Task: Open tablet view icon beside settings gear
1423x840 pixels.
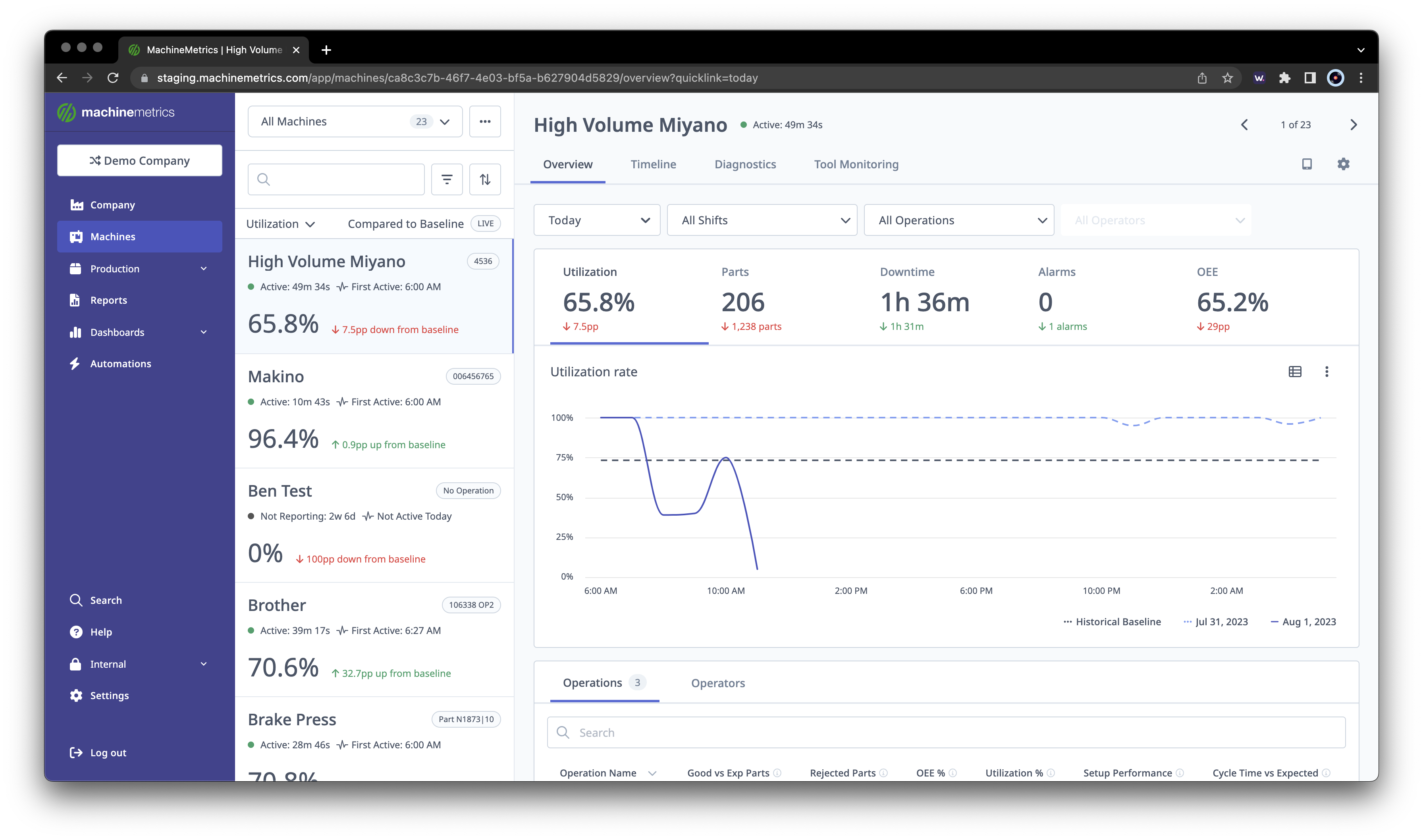Action: pos(1306,164)
